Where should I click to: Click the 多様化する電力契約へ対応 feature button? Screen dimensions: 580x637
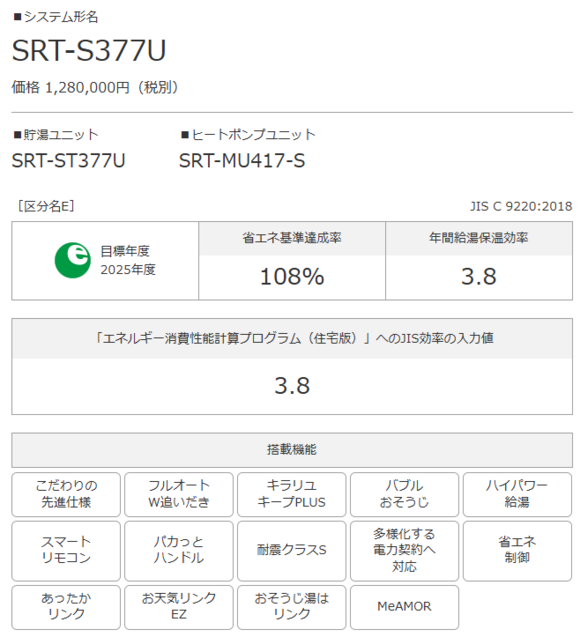(405, 551)
